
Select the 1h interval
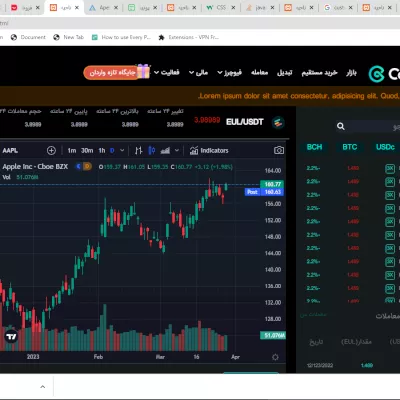click(102, 151)
